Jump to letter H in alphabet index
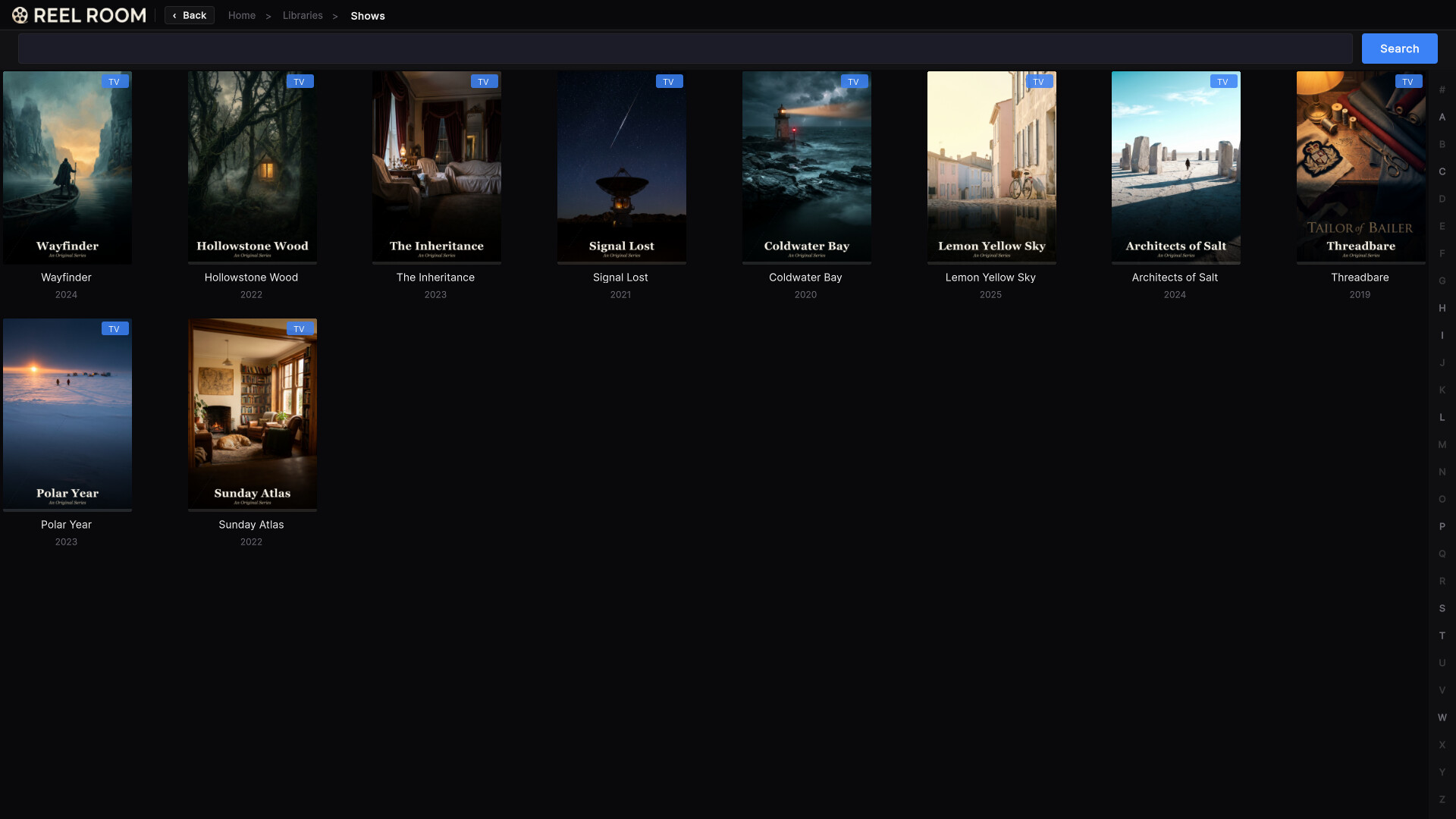The width and height of the screenshot is (1456, 819). tap(1442, 308)
